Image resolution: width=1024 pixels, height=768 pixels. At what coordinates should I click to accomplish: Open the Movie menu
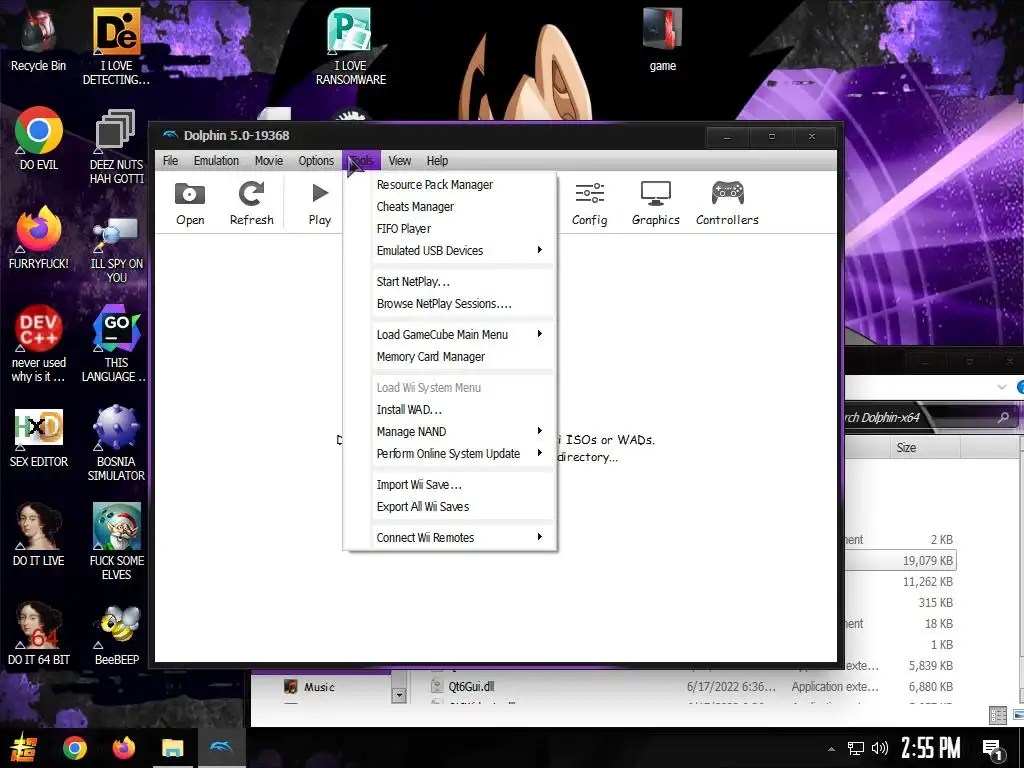coord(269,161)
